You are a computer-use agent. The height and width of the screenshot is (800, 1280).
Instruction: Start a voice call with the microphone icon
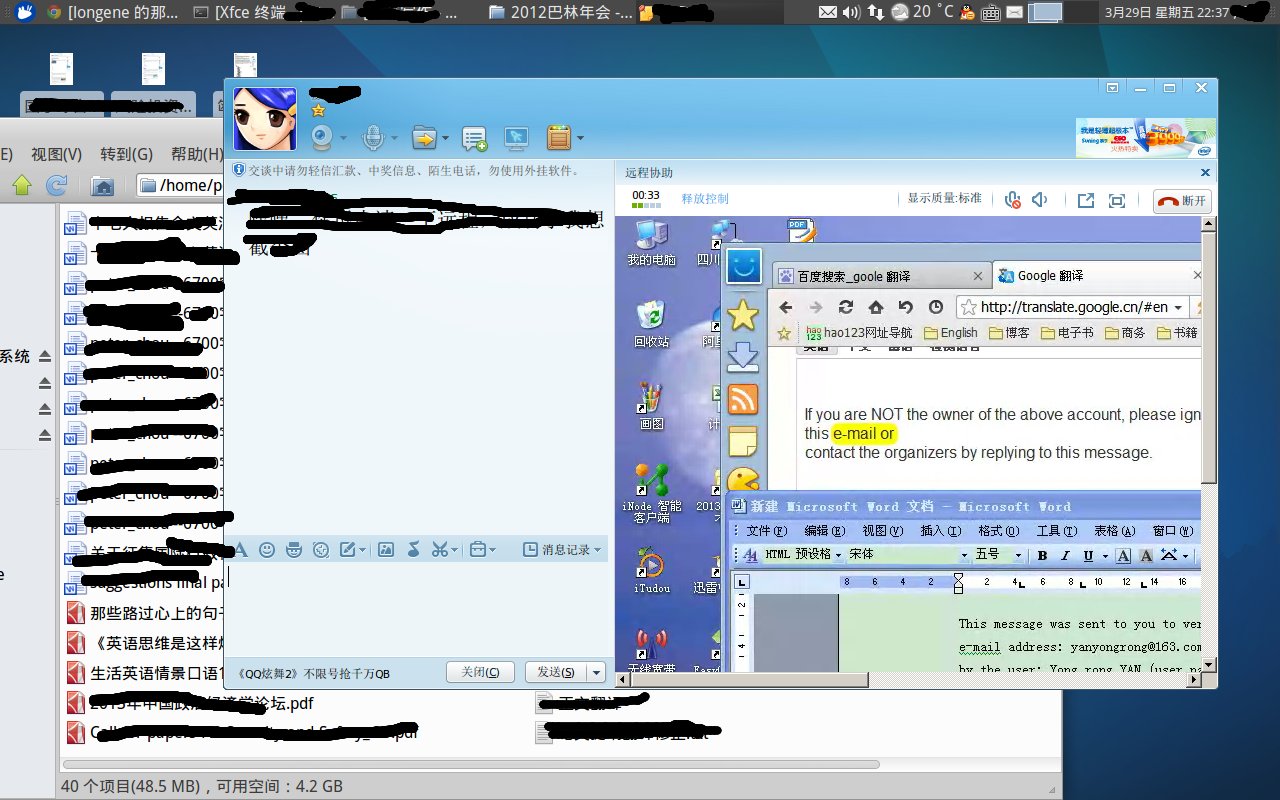(x=373, y=137)
